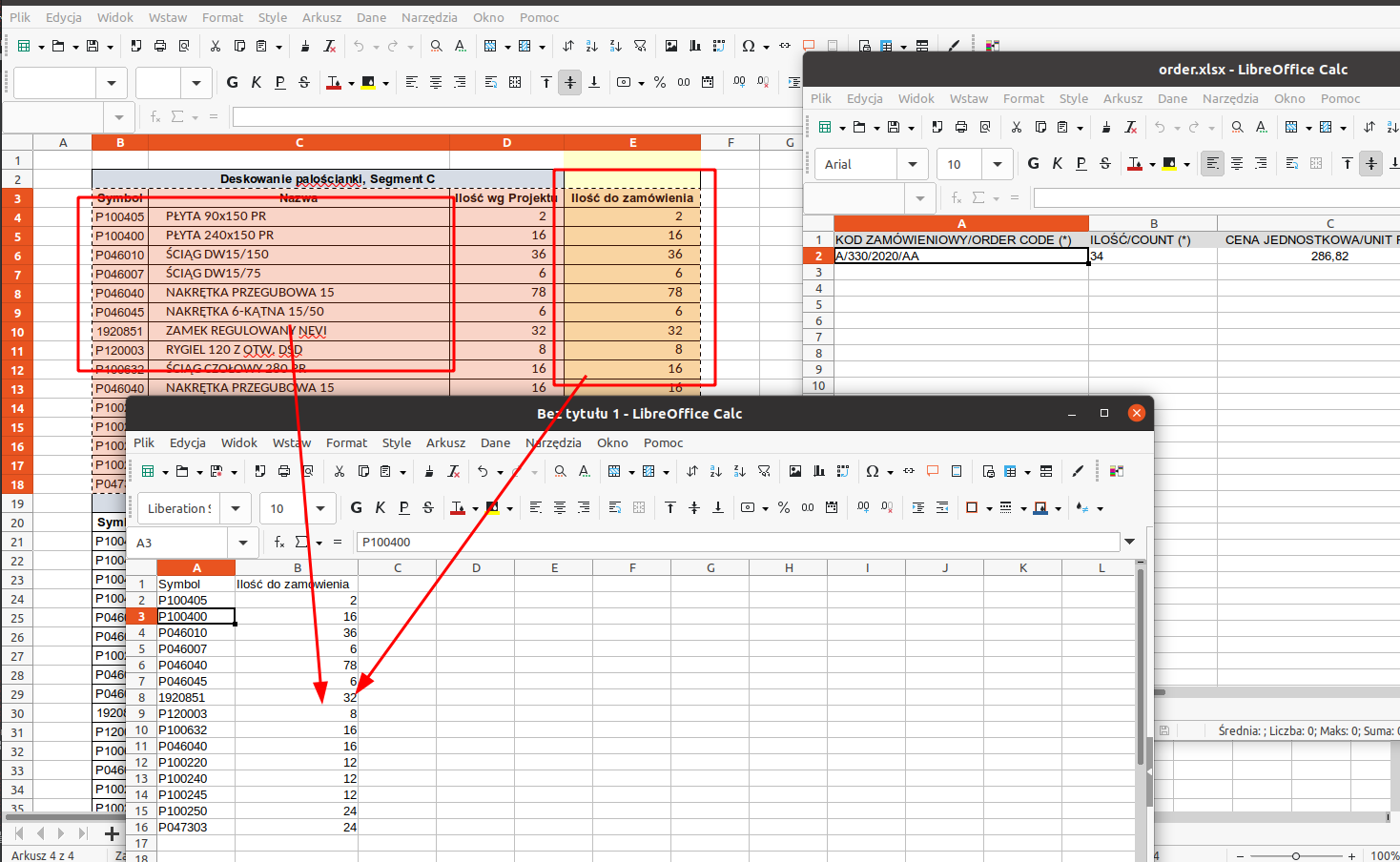Click the formula bar containing P100400
1400x862 pixels.
(668, 542)
